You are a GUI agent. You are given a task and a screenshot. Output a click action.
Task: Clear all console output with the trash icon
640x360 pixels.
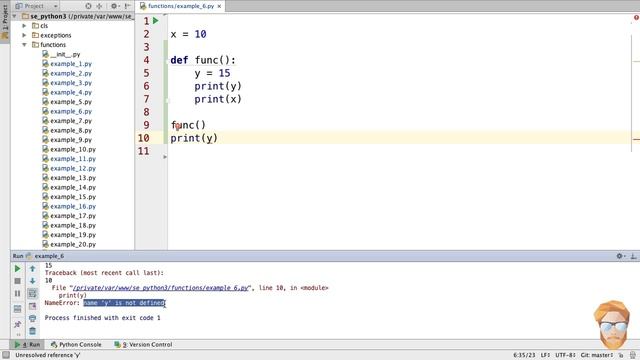click(x=33, y=331)
